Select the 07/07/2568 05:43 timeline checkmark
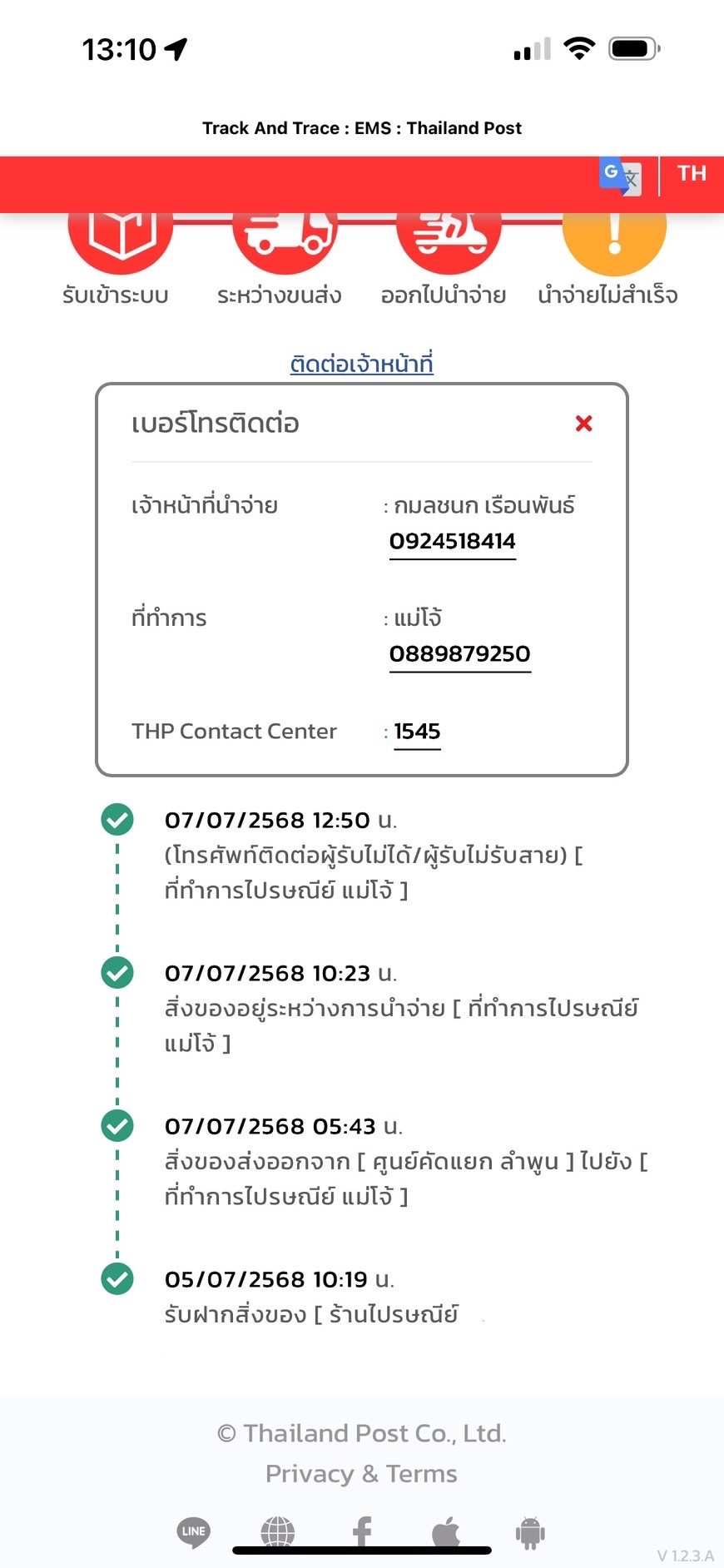724x1568 pixels. 117,1125
